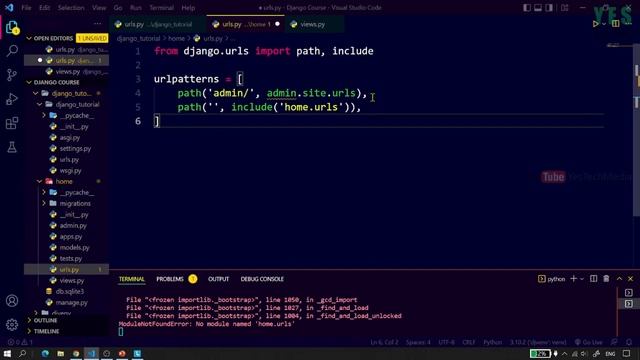This screenshot has width=640, height=360.
Task: Open the Run and Debug view
Action: click(12, 99)
